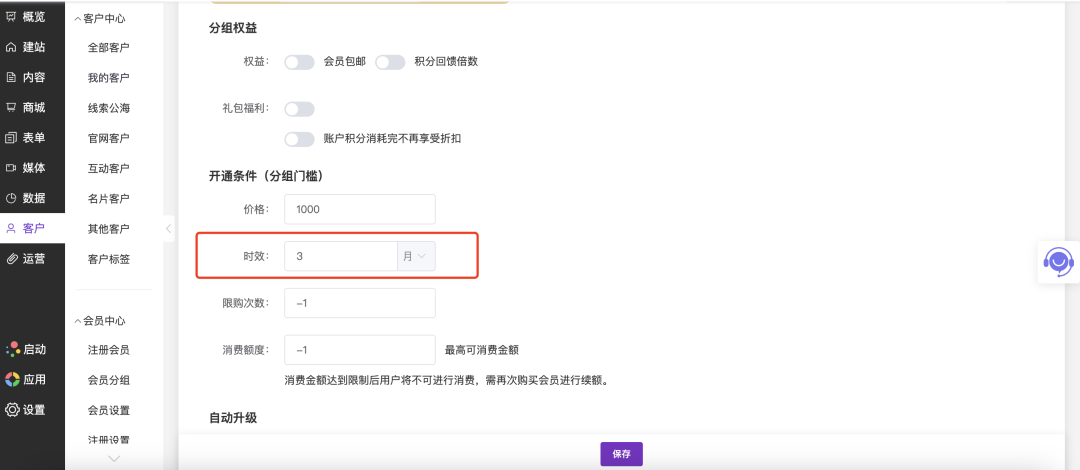The width and height of the screenshot is (1080, 470).
Task: Click the 建站 home icon
Action: [x=11, y=47]
